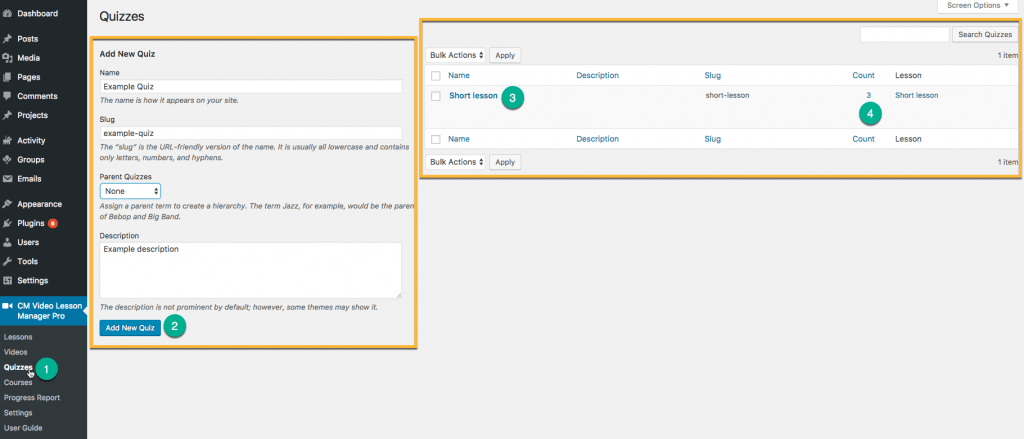Viewport: 1024px width, 439px height.
Task: Open the Short lesson quiz link
Action: coord(473,96)
